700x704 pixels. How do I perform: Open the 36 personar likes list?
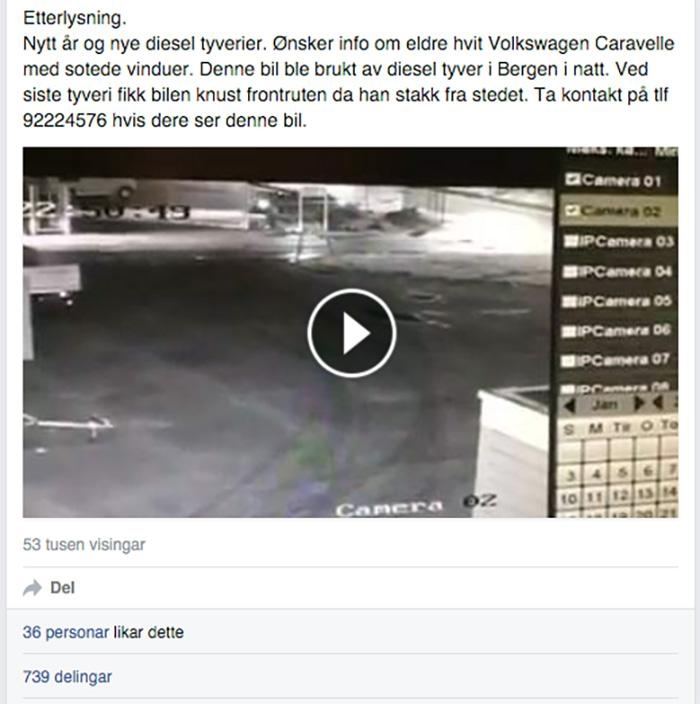66,632
